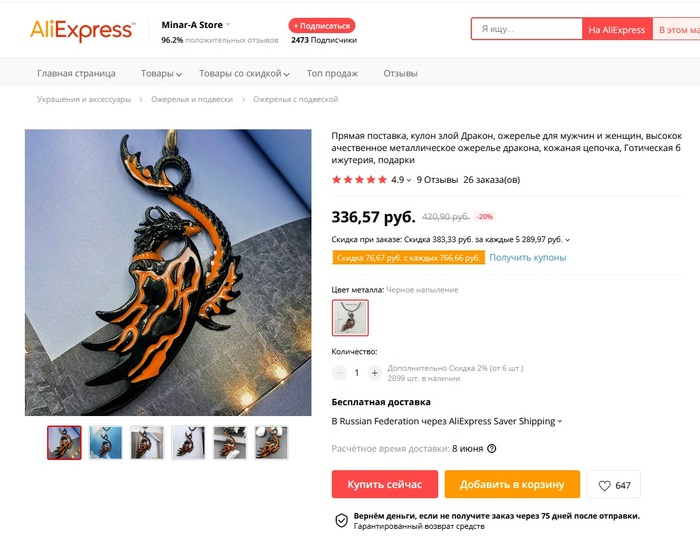Select the second product thumbnail image

(x=105, y=442)
